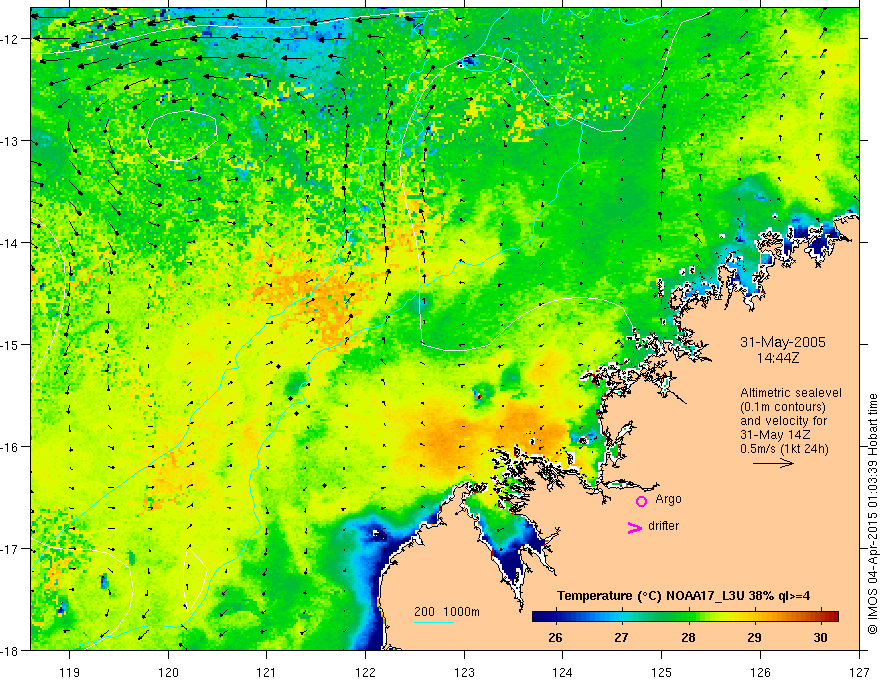Click the temperature color bar
Screen dimensions: 880x680
[685, 617]
